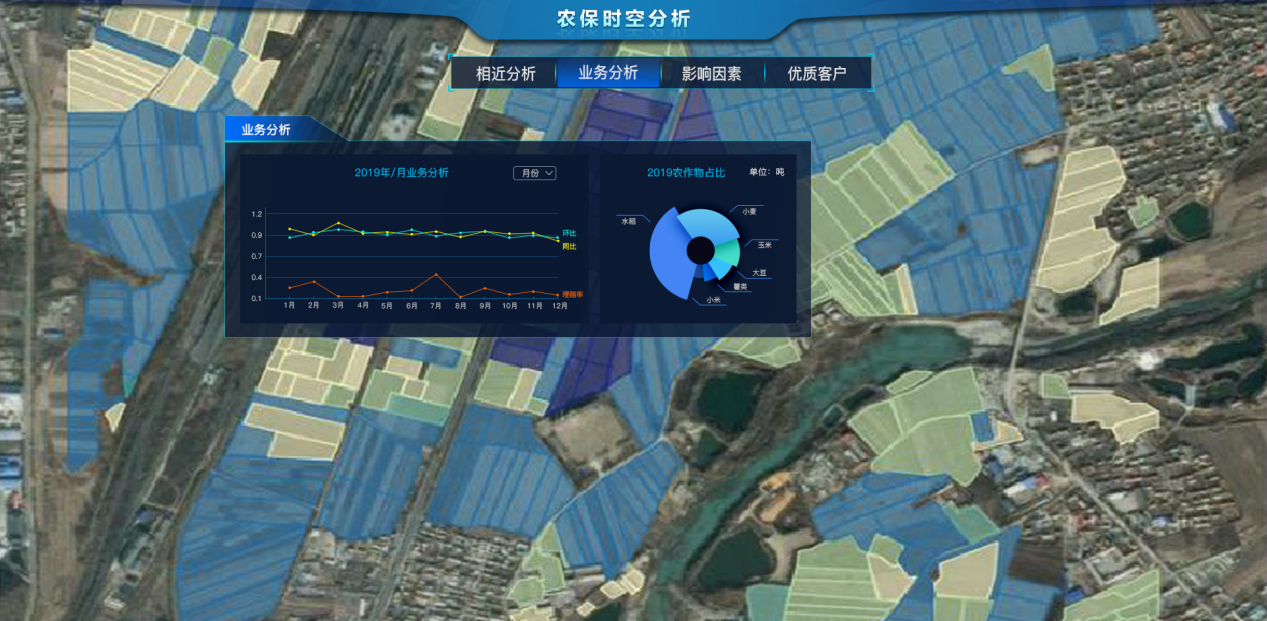Select the 小米 label under the pie
This screenshot has width=1267, height=621.
(x=713, y=299)
